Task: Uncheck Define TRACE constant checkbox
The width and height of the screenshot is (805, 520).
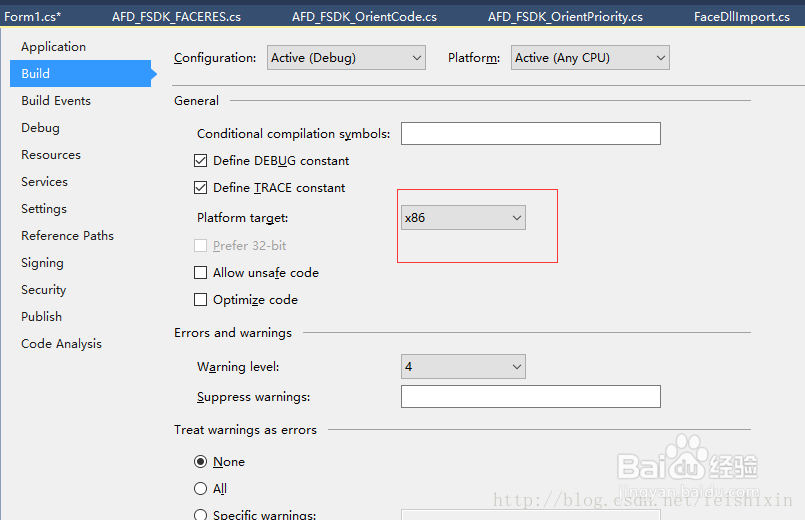Action: (200, 188)
